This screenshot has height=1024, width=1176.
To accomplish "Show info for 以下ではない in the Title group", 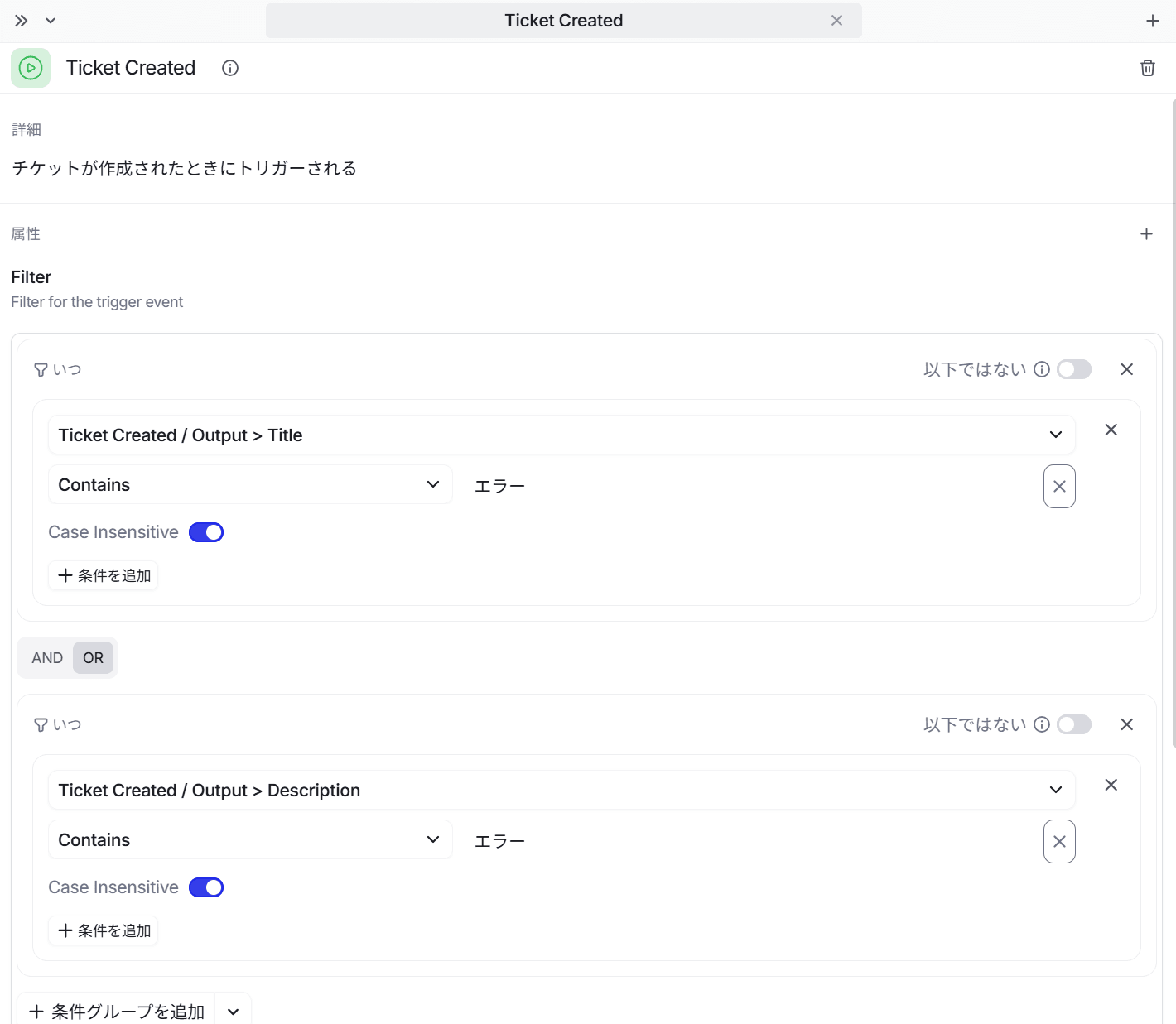I will tap(1042, 369).
